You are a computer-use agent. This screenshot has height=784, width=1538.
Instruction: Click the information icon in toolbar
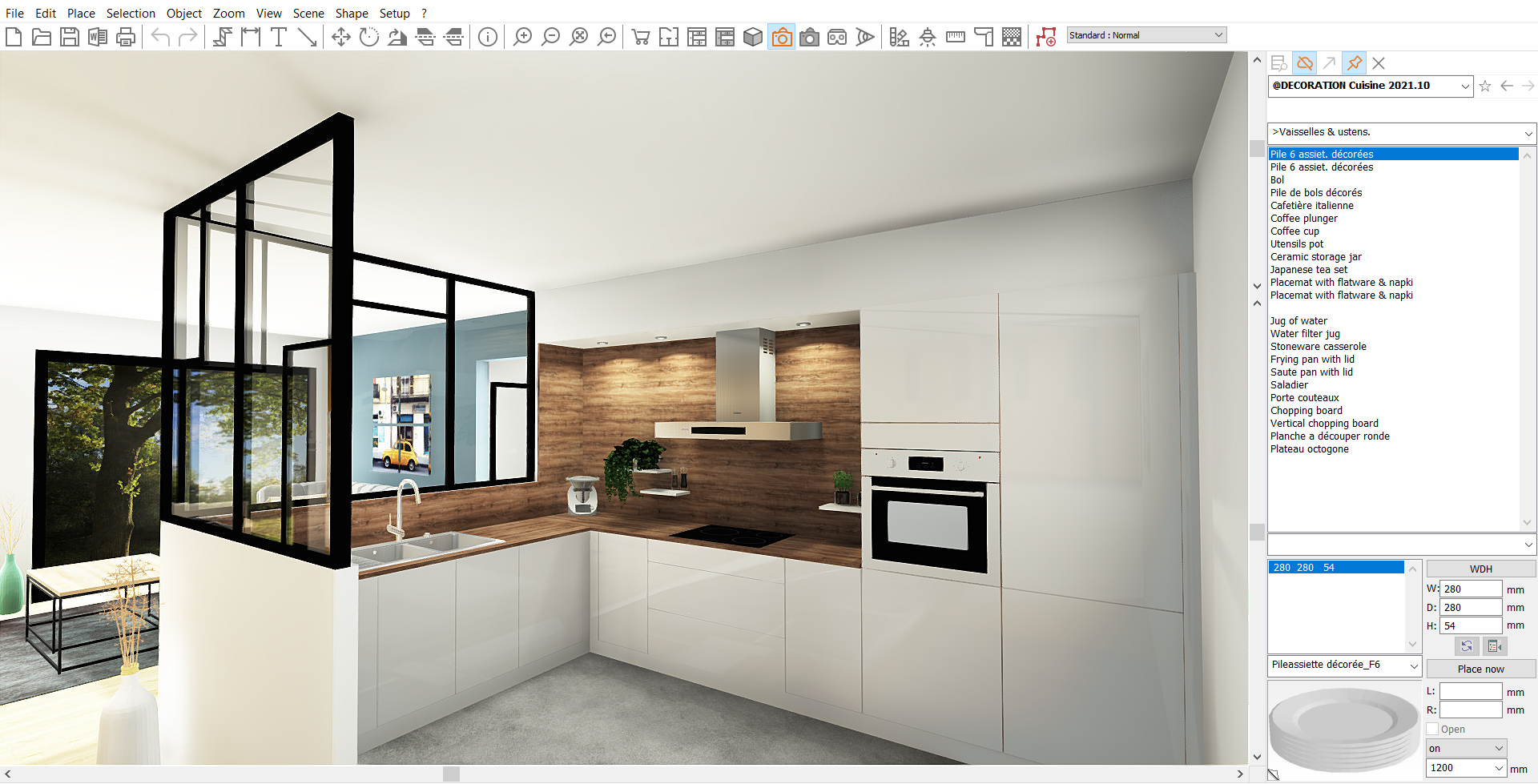(x=487, y=37)
